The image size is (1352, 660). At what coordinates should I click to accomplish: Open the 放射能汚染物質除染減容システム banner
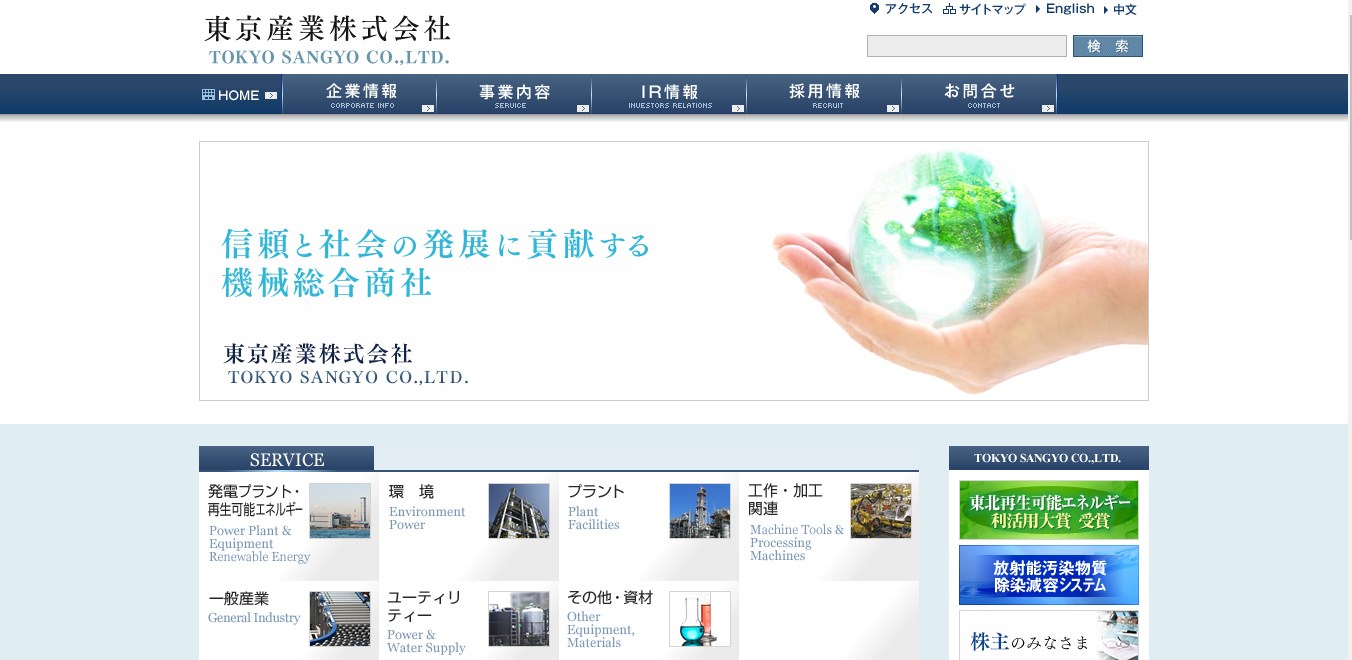(1049, 575)
